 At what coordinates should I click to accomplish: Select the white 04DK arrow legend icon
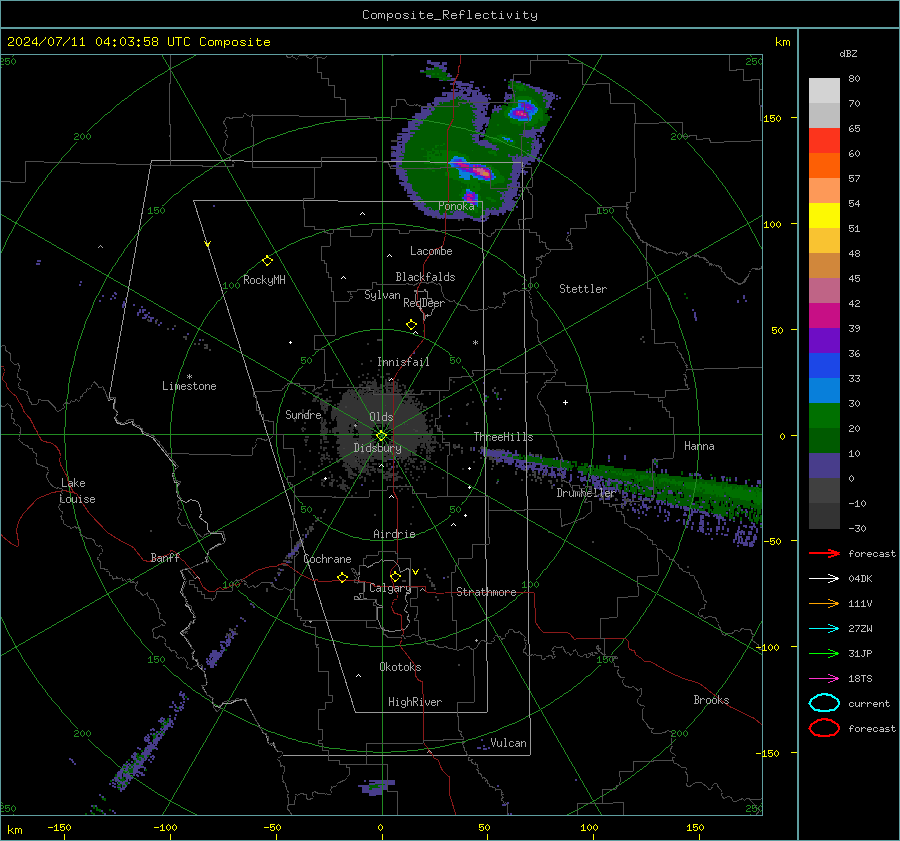824,578
